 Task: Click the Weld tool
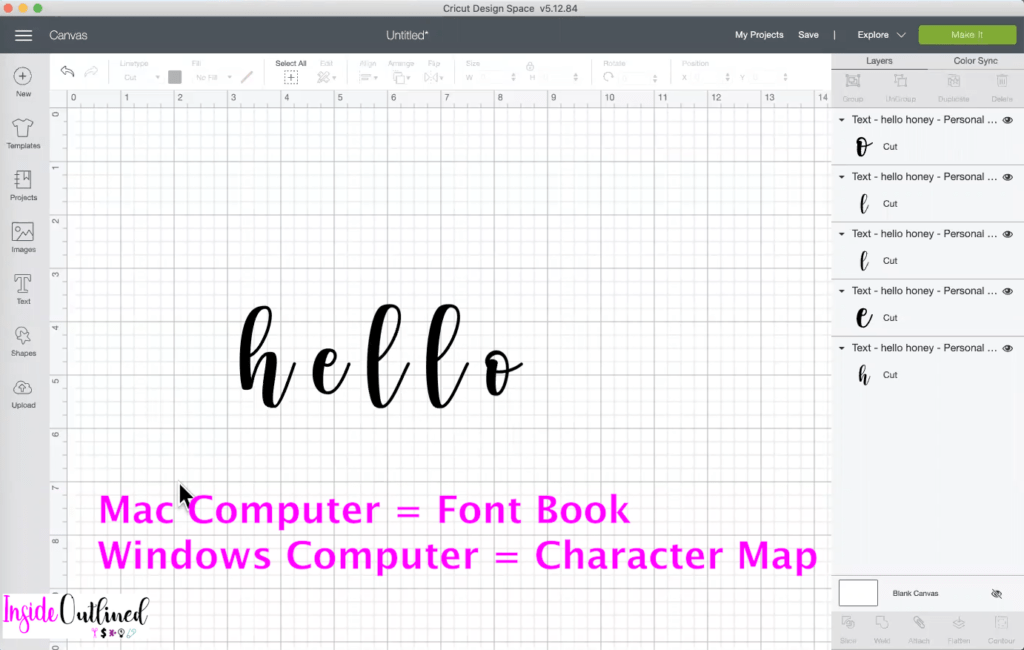[x=882, y=623]
